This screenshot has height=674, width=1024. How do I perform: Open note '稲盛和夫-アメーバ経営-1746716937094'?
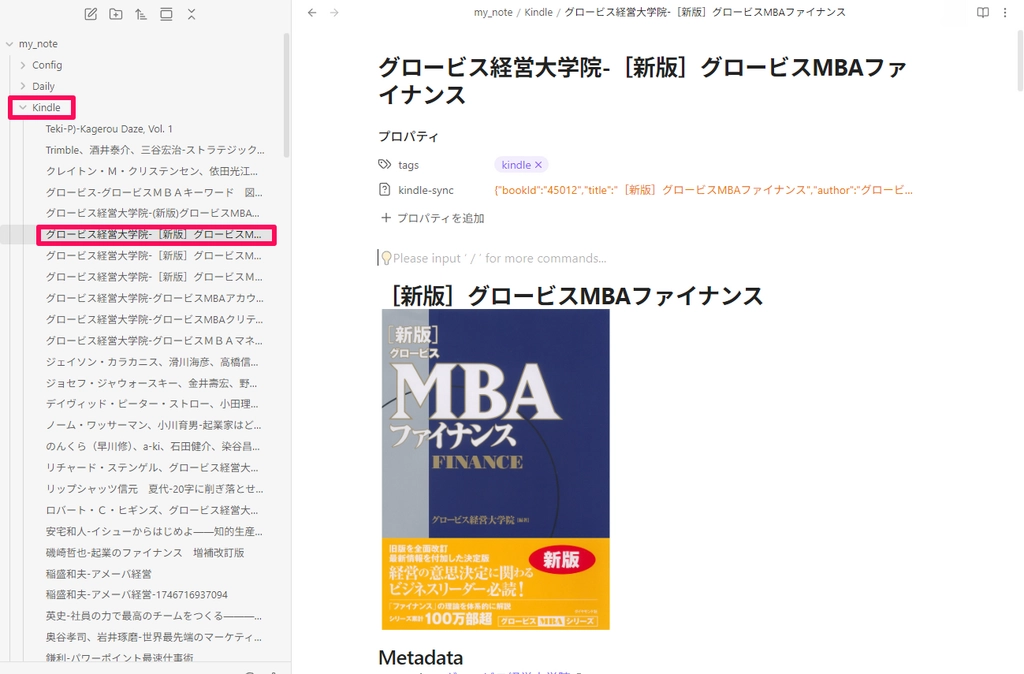tap(136, 595)
